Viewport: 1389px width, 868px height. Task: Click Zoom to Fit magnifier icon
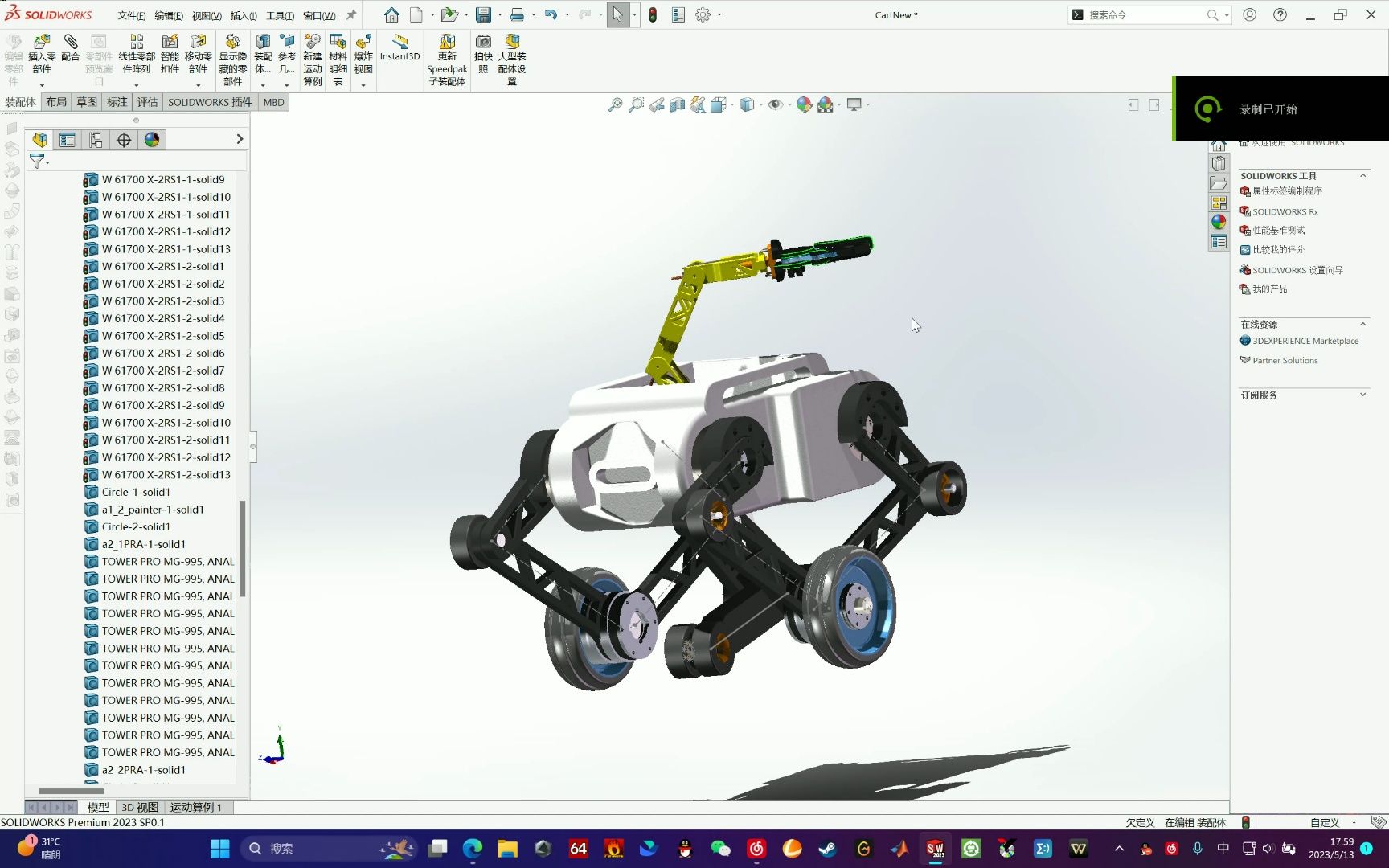pos(615,104)
